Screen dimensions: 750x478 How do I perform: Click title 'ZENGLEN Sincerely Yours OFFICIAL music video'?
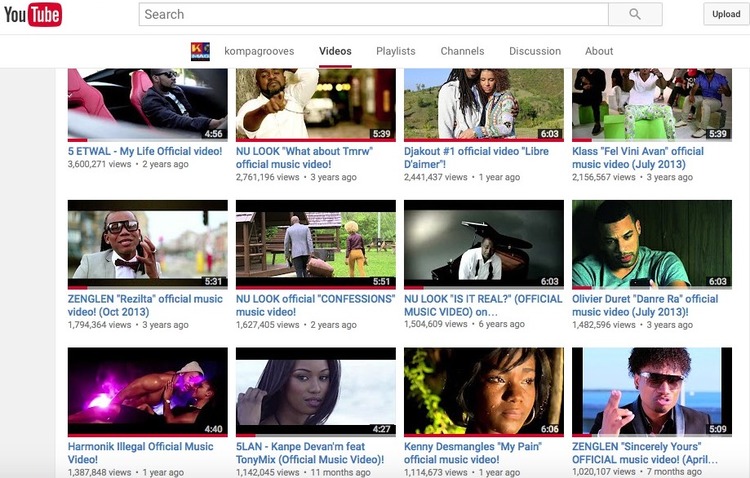pos(645,453)
